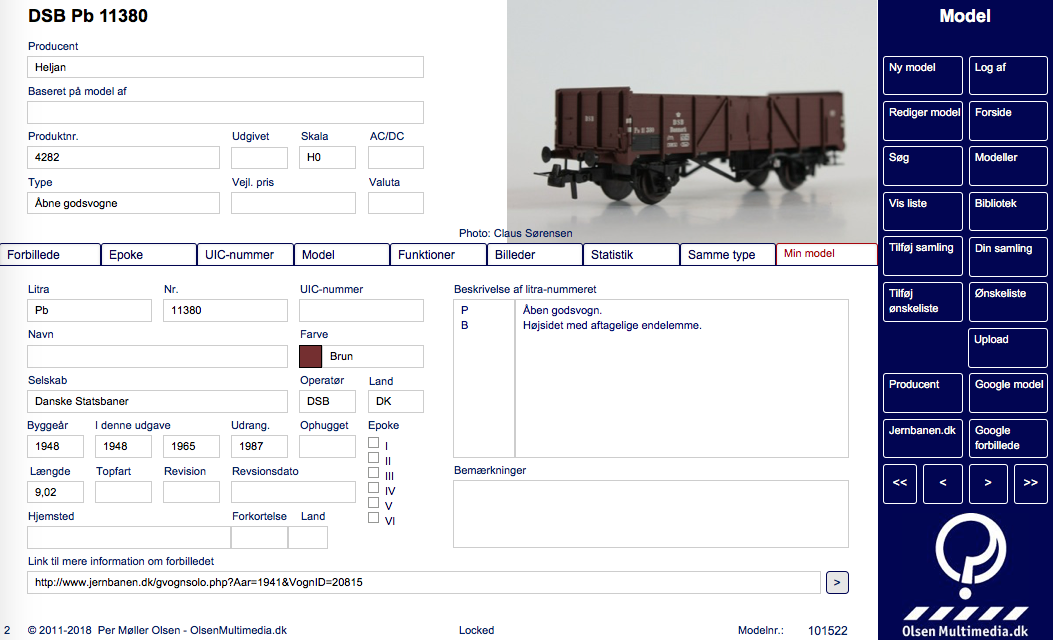
Task: Open the Bibliotek section
Action: [1008, 212]
